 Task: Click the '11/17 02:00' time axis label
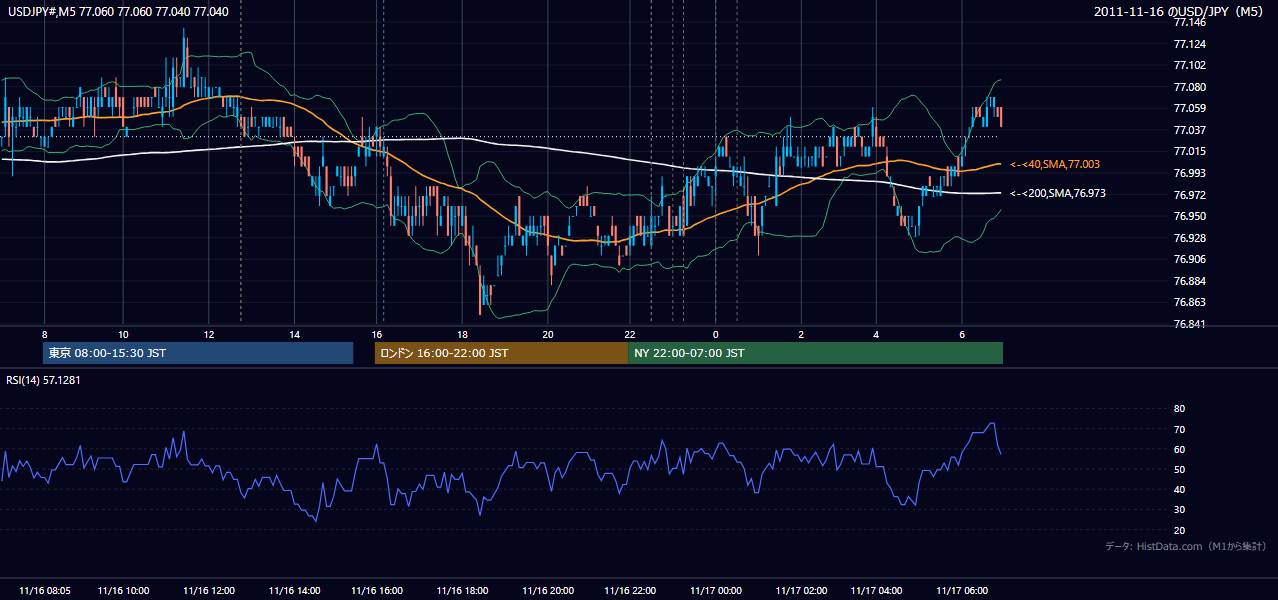[801, 591]
